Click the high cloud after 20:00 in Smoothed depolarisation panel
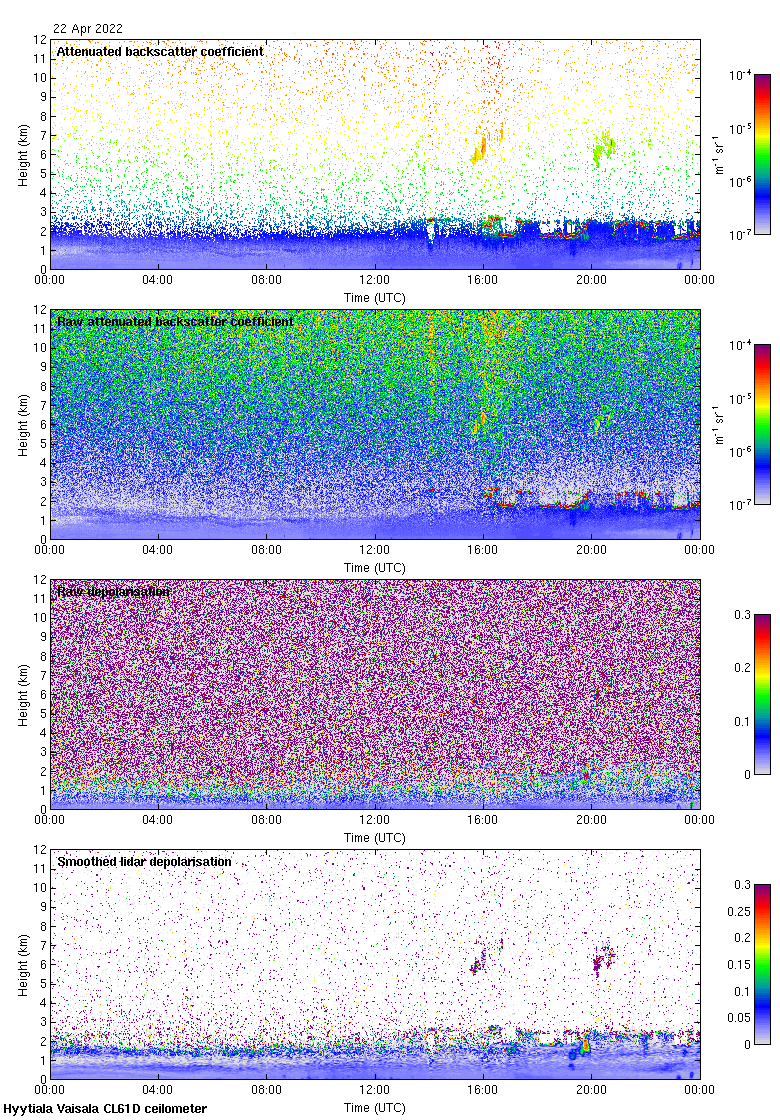The width and height of the screenshot is (780, 1120). pos(604,961)
